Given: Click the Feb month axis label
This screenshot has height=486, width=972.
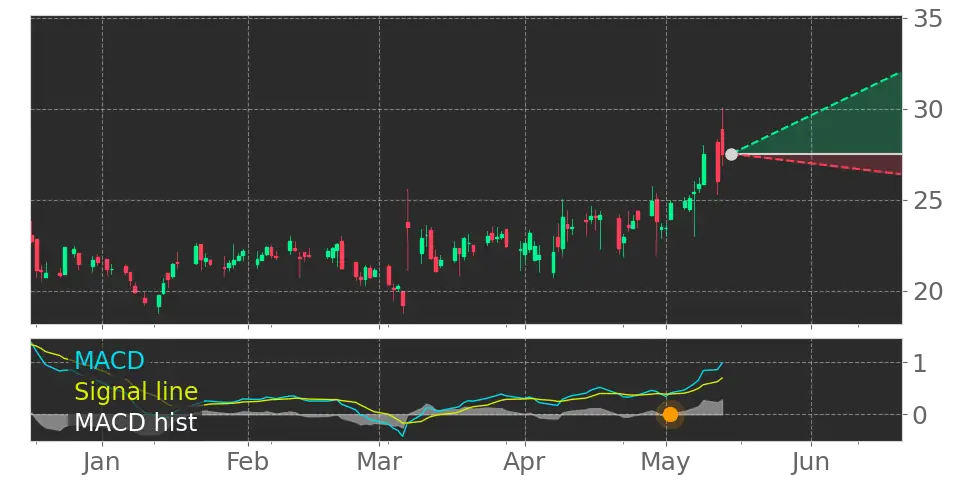Looking at the screenshot, I should tap(248, 463).
